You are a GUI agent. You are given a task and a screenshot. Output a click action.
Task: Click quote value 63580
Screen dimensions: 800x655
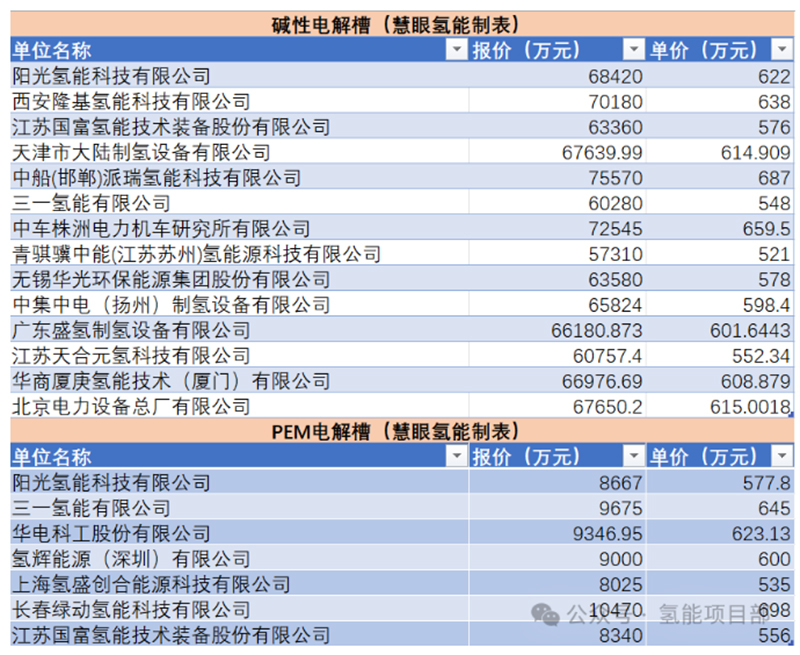615,280
